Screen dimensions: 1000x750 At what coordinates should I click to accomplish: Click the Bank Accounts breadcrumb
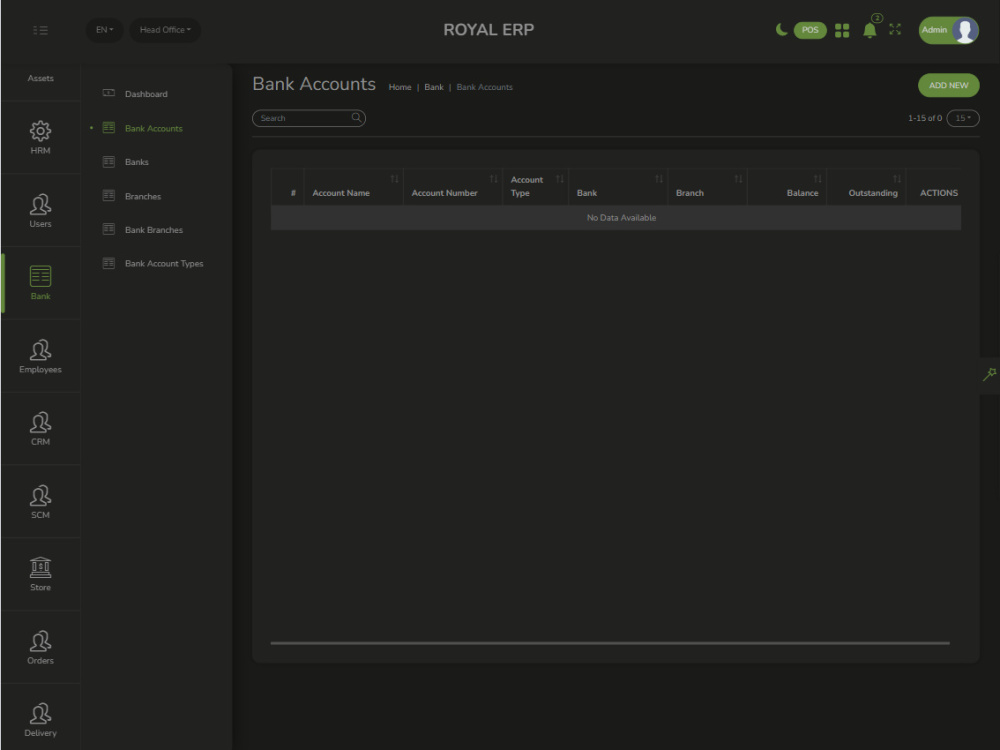485,87
